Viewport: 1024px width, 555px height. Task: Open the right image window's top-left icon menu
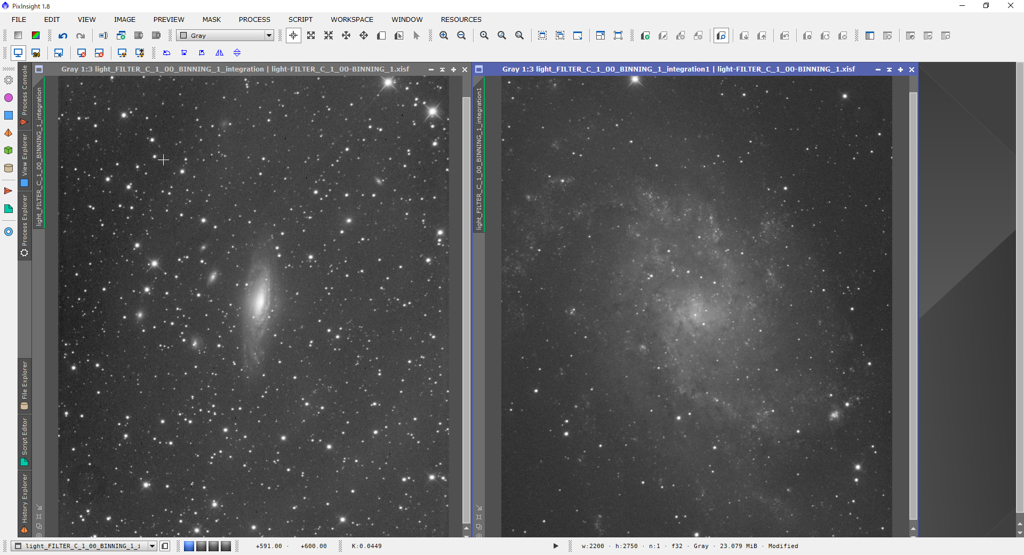coord(479,69)
